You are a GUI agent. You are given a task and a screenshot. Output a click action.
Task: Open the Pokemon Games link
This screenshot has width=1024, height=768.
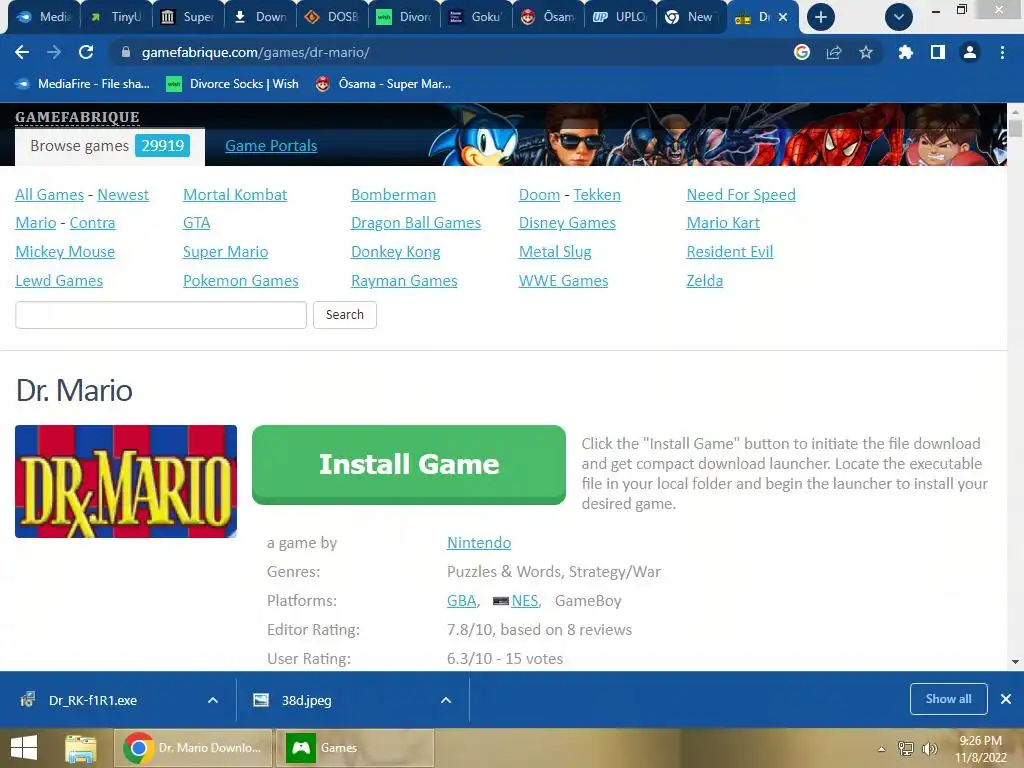click(x=240, y=280)
